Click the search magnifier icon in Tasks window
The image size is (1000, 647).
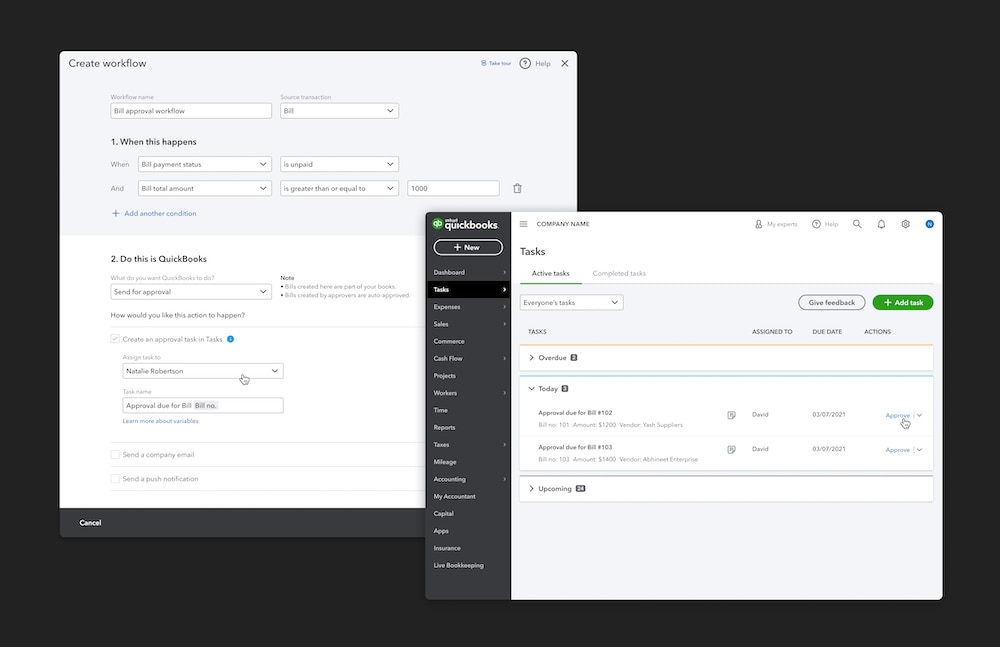857,224
